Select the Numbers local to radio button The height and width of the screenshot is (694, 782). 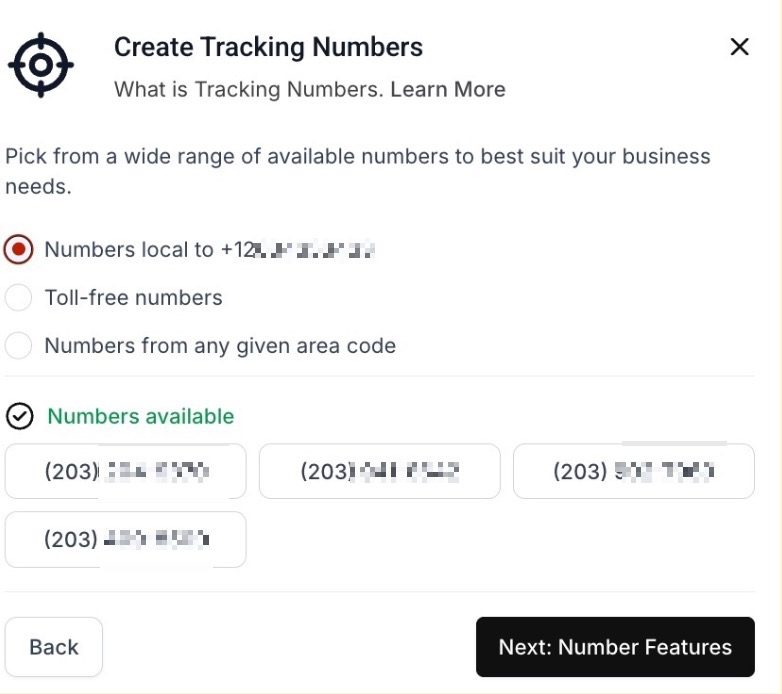coord(19,250)
